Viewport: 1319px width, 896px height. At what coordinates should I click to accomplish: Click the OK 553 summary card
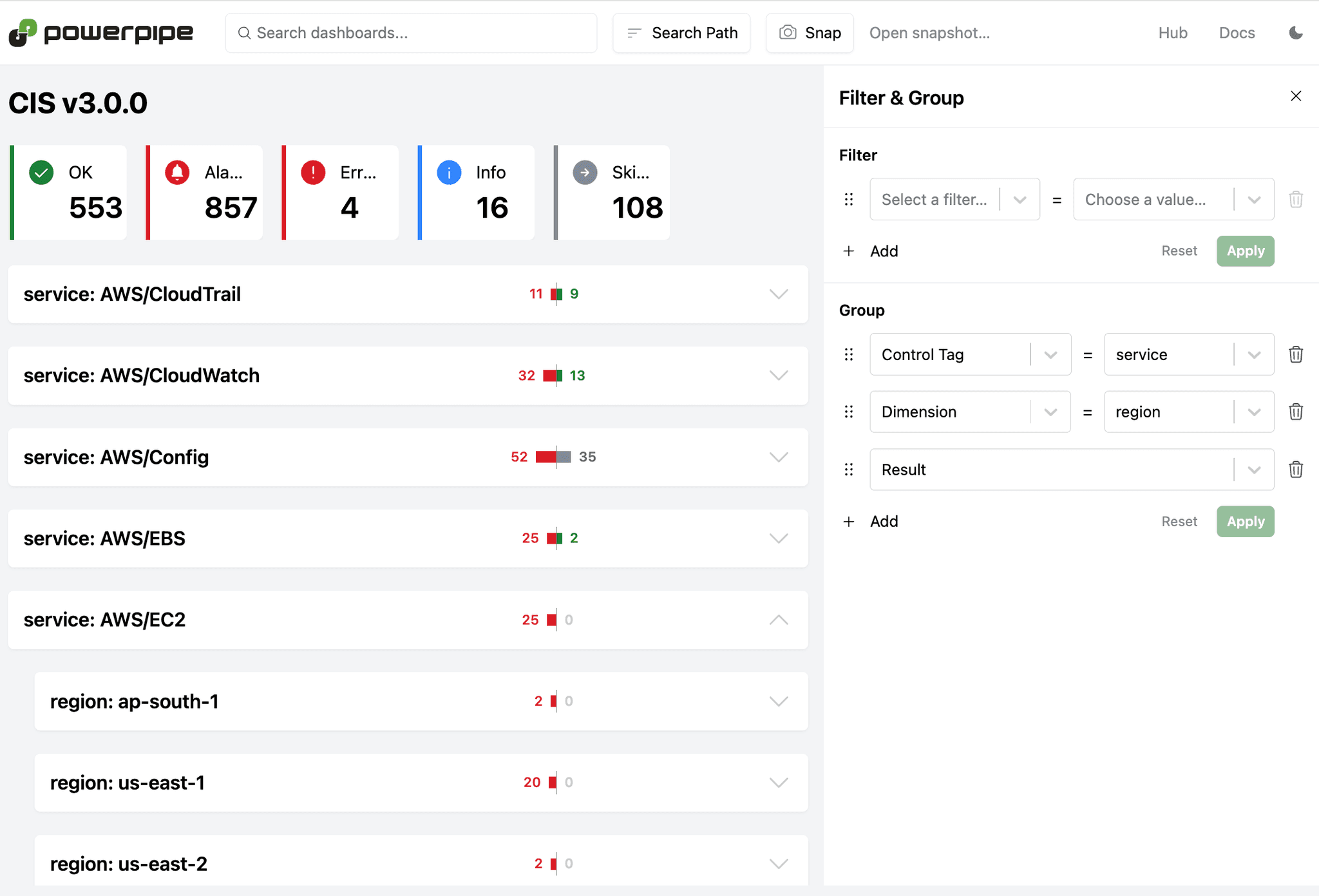pyautogui.click(x=68, y=193)
